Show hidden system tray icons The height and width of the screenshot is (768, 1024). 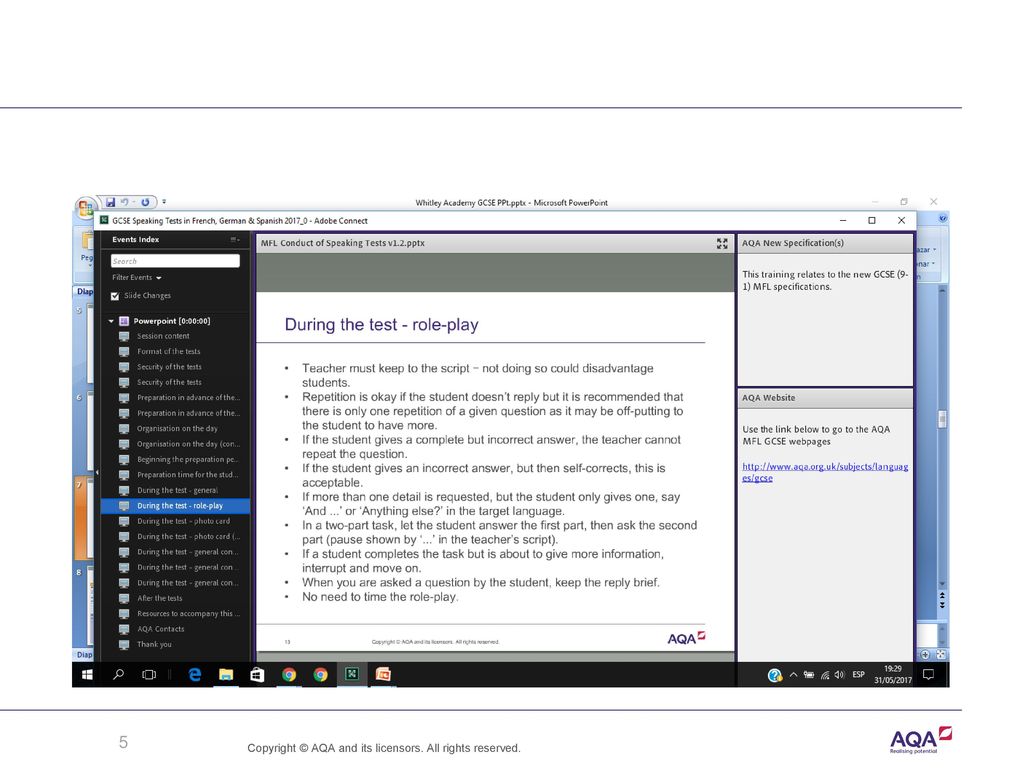click(793, 675)
